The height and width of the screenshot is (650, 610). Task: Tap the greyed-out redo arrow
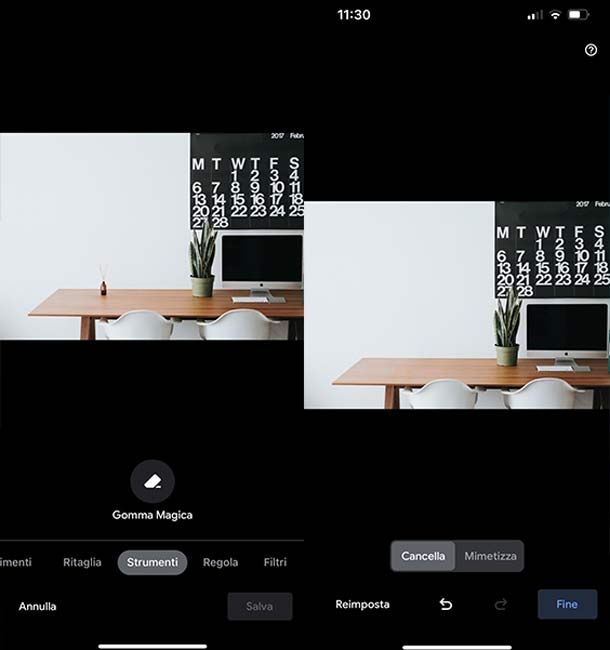[x=501, y=604]
